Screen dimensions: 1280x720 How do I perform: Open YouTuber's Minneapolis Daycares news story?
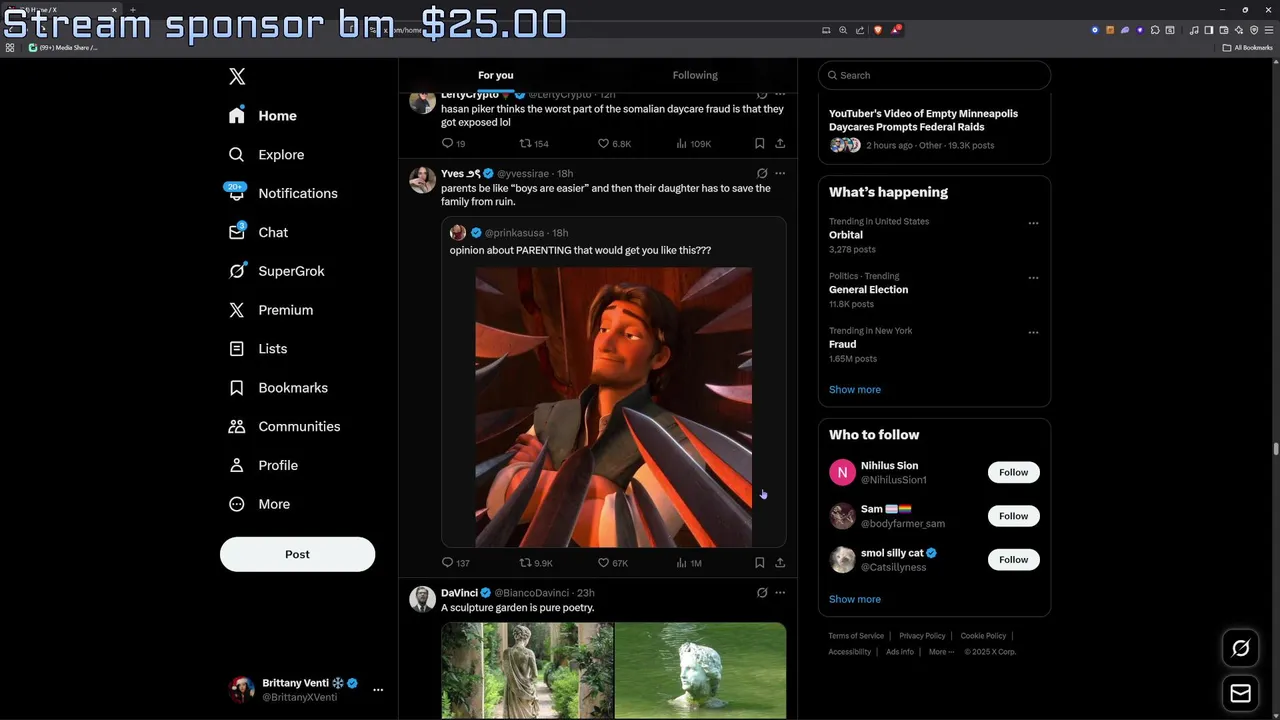click(x=923, y=120)
